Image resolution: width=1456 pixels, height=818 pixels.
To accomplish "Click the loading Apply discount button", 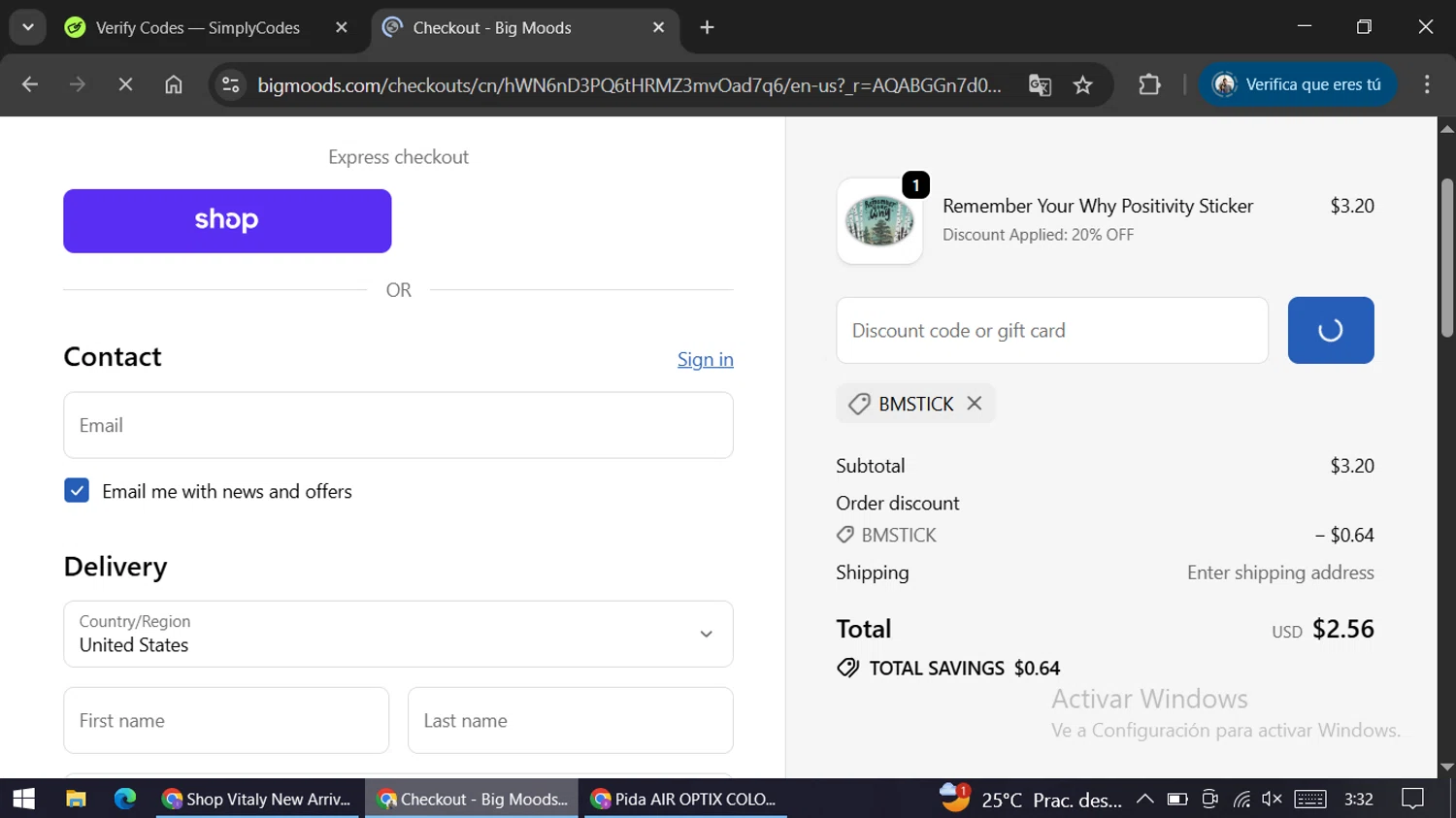I will (x=1331, y=330).
